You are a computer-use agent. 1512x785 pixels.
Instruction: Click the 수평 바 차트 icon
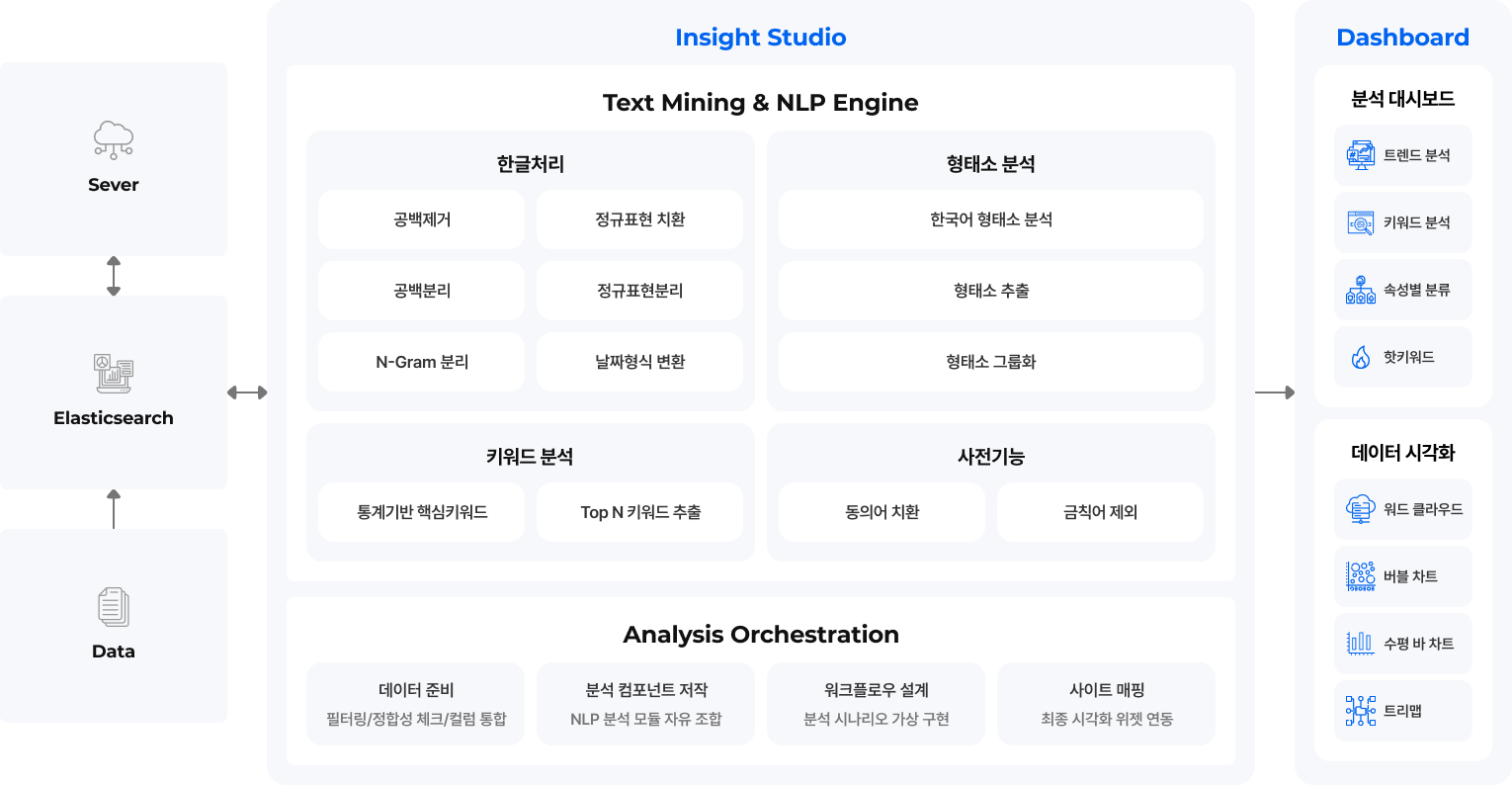[x=1361, y=644]
